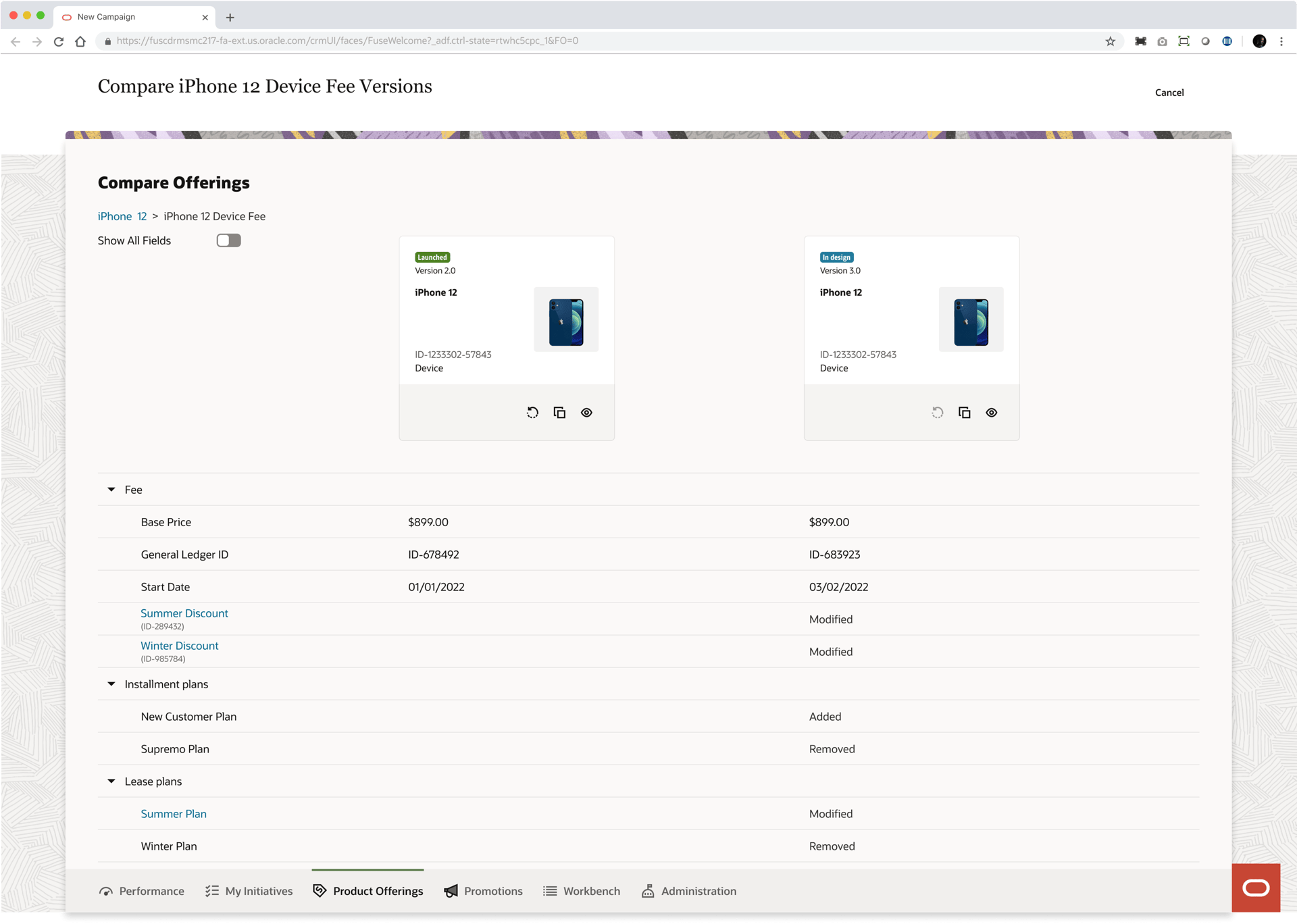Switch to Promotions tab
This screenshot has width=1297, height=924.
click(x=483, y=891)
